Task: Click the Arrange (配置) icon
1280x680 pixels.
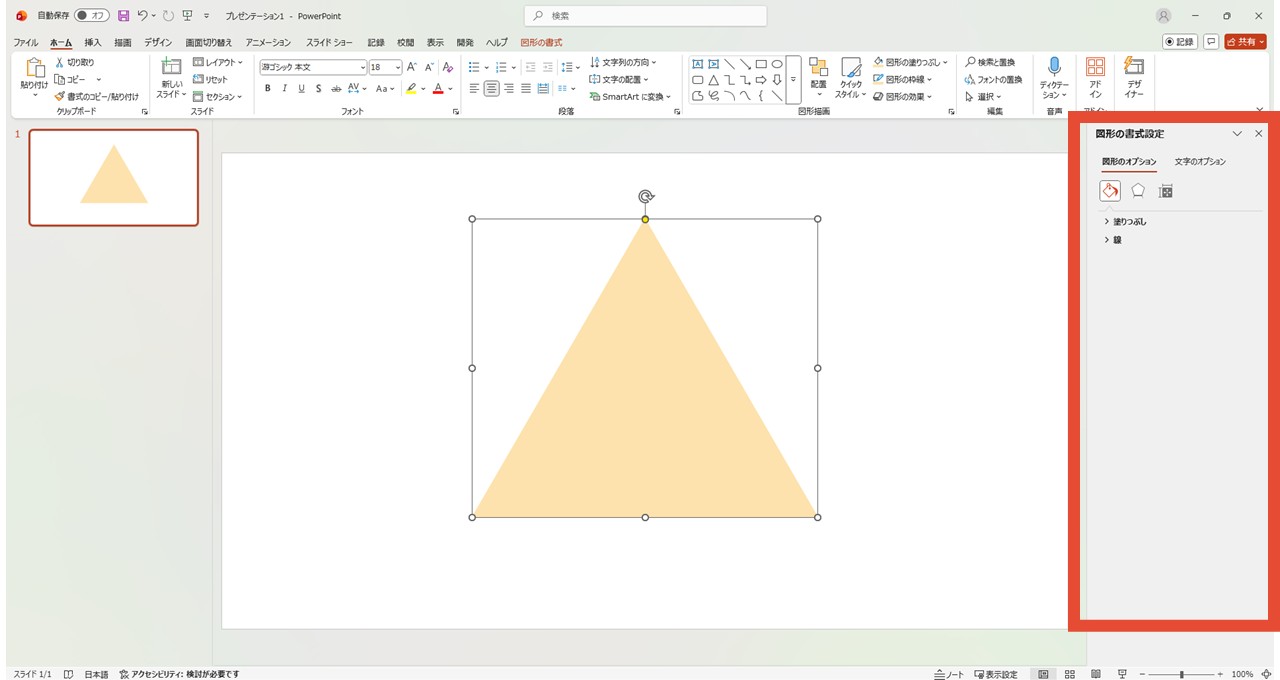Action: [x=818, y=68]
